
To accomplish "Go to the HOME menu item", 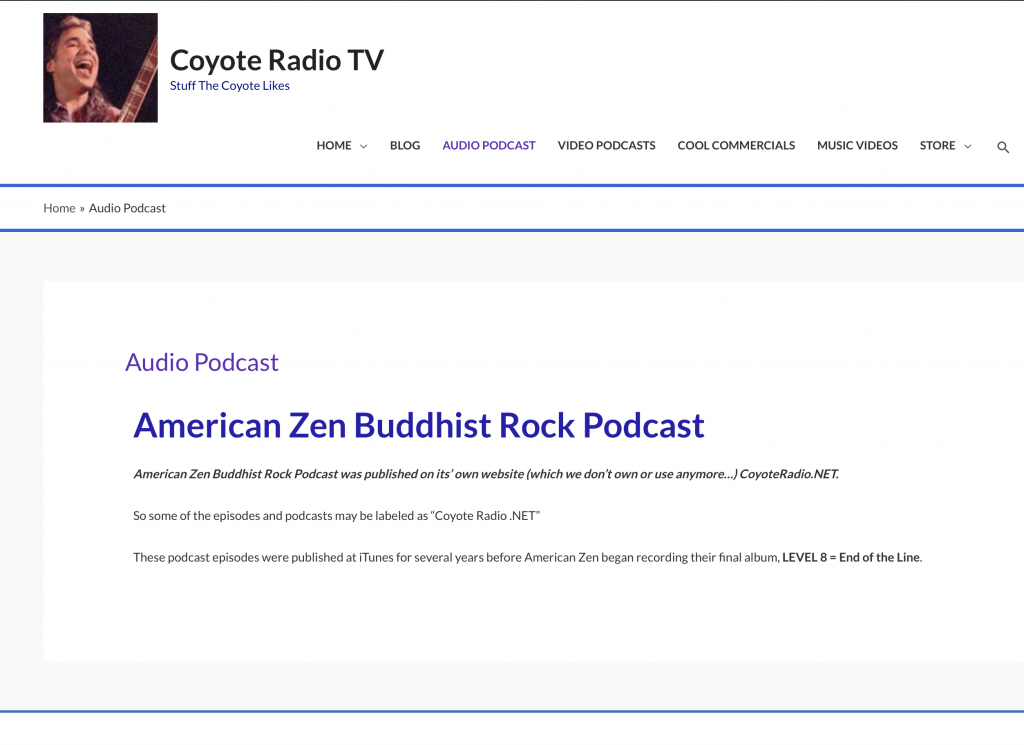I will [334, 146].
